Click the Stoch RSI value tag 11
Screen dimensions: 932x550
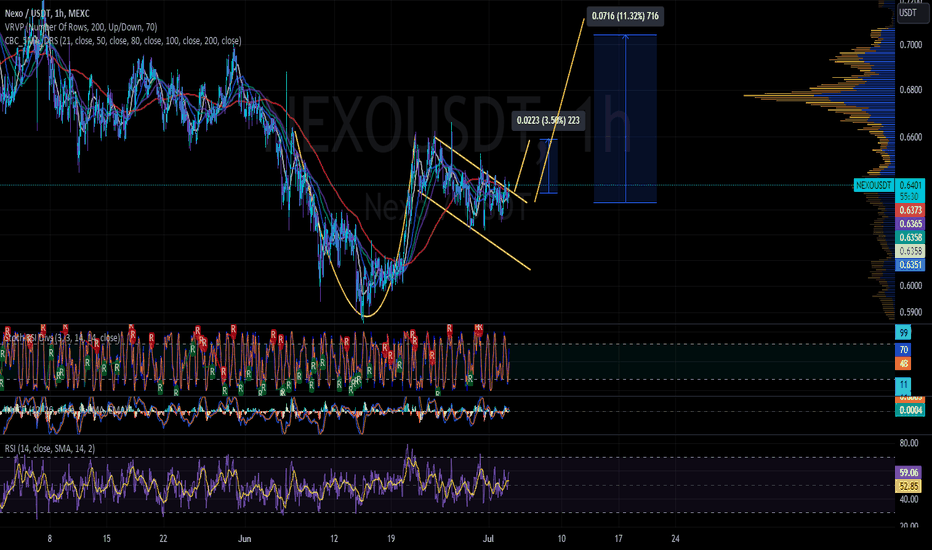pyautogui.click(x=903, y=385)
